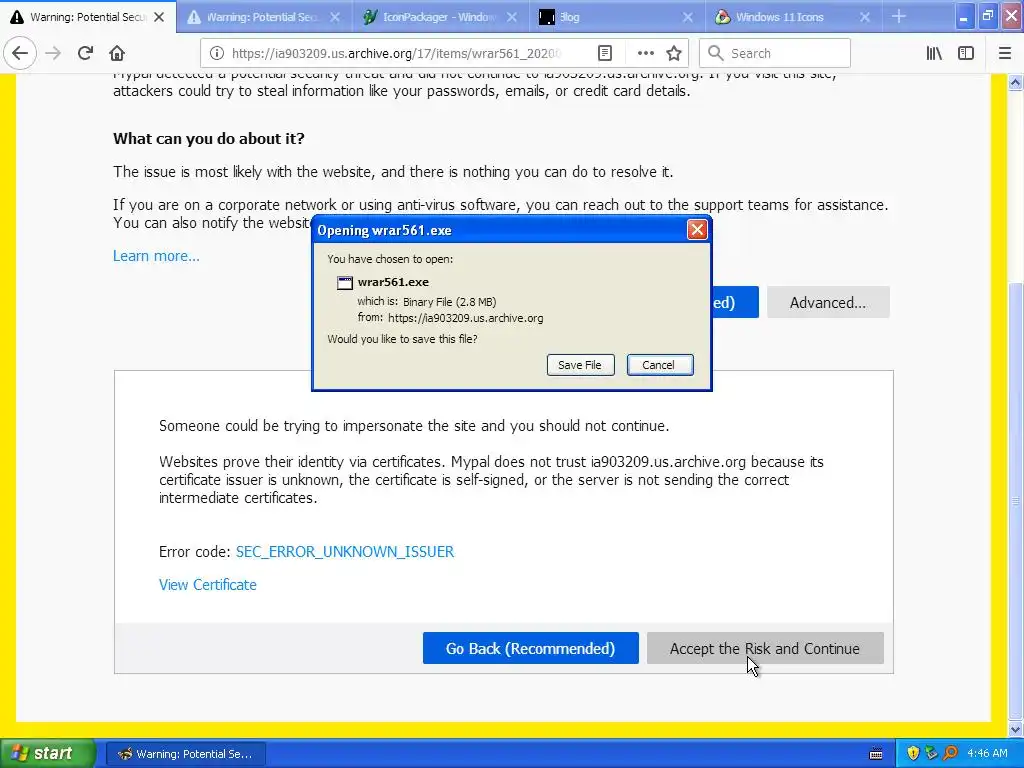Click the Search box in the toolbar
1024x768 pixels.
[x=775, y=53]
